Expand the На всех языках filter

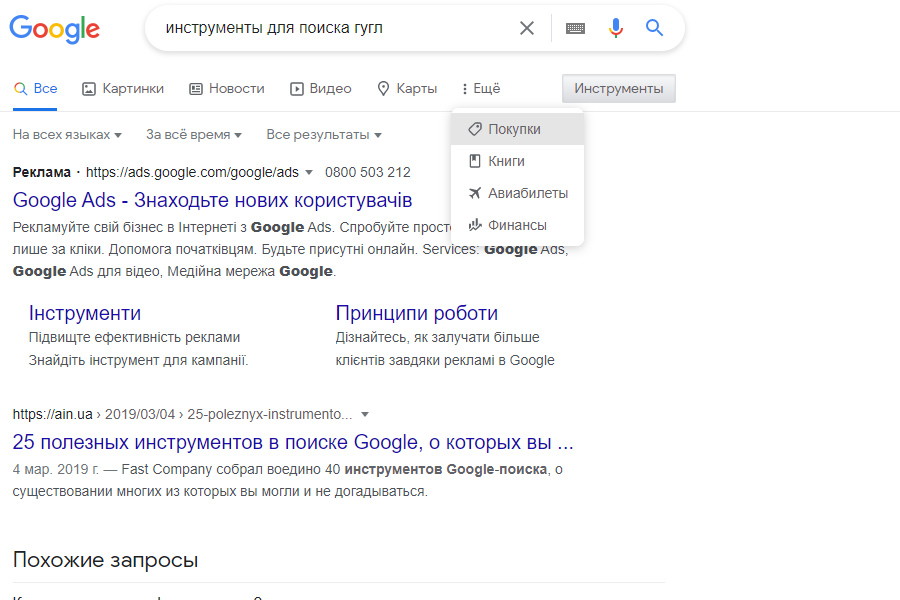pyautogui.click(x=67, y=134)
